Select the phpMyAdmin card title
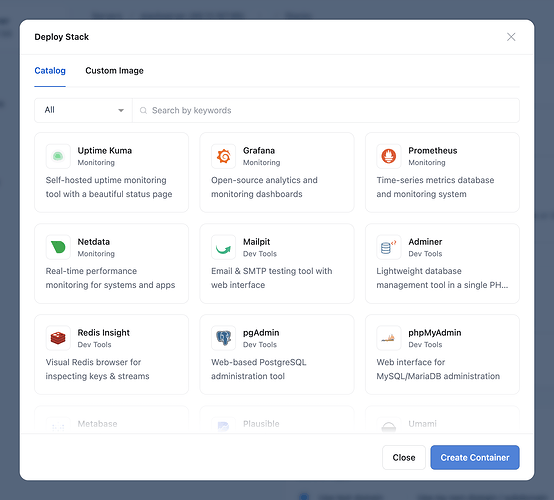This screenshot has width=554, height=500. click(x=435, y=333)
